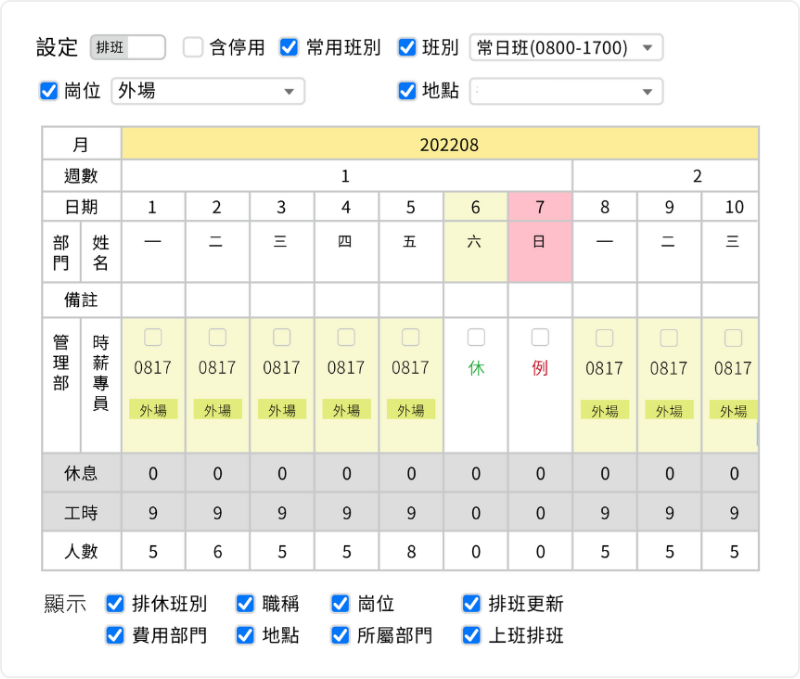
Task: Tick the shift checkbox for date 5
Action: [x=411, y=337]
